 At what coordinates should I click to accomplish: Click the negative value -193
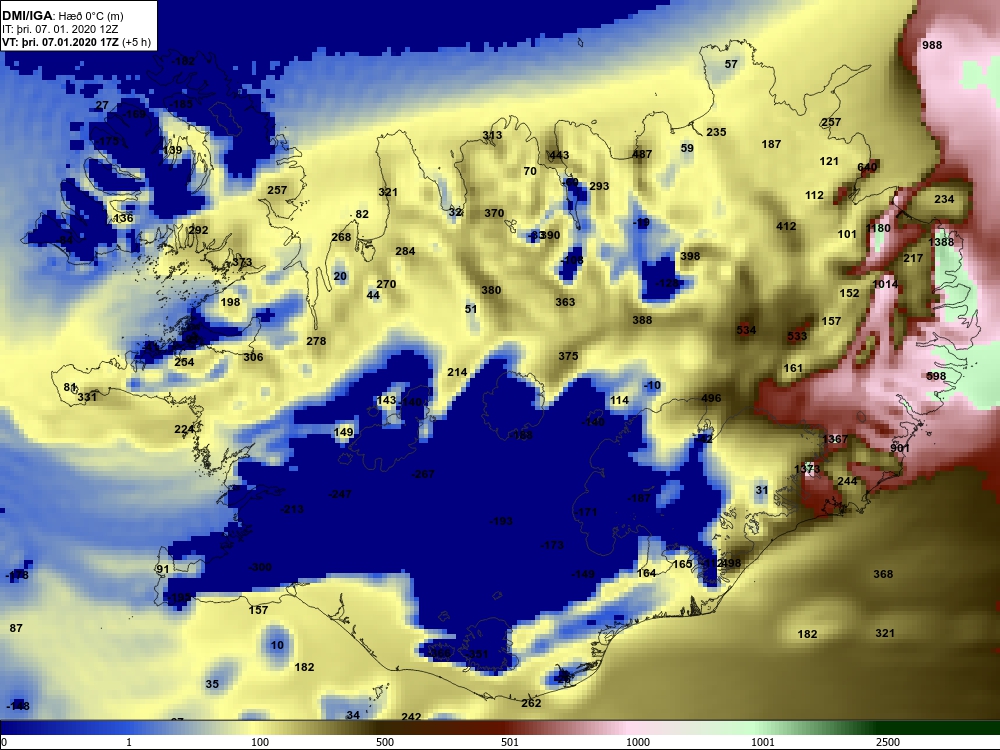coord(501,521)
